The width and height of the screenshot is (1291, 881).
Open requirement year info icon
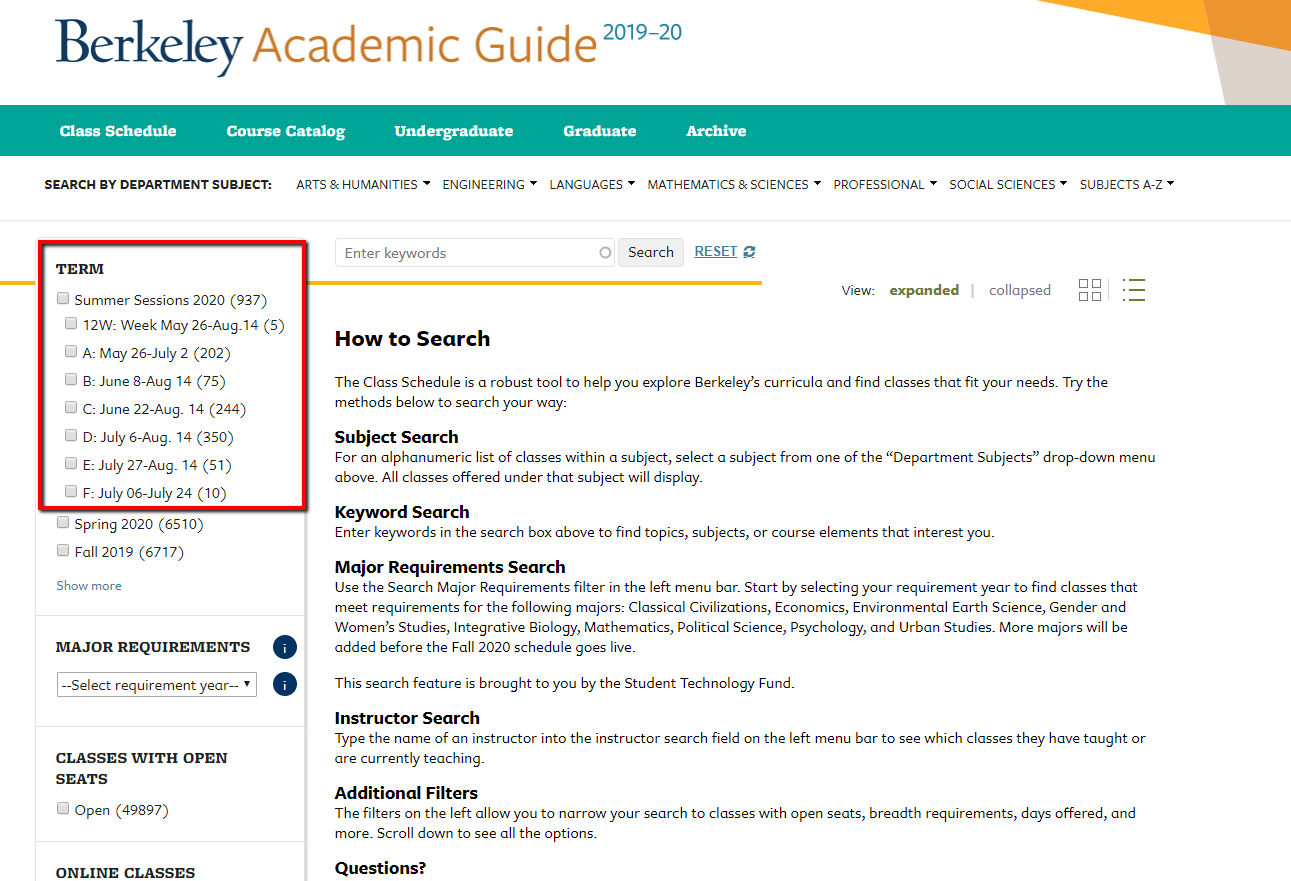pyautogui.click(x=285, y=684)
